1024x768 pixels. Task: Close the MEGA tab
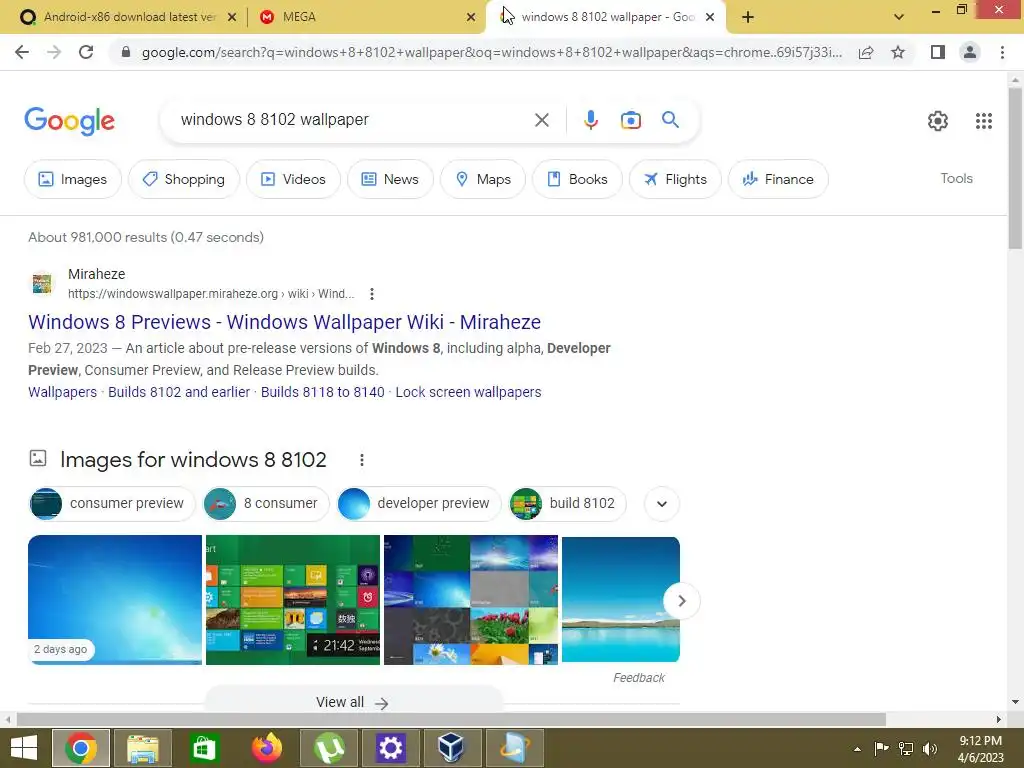coord(471,17)
